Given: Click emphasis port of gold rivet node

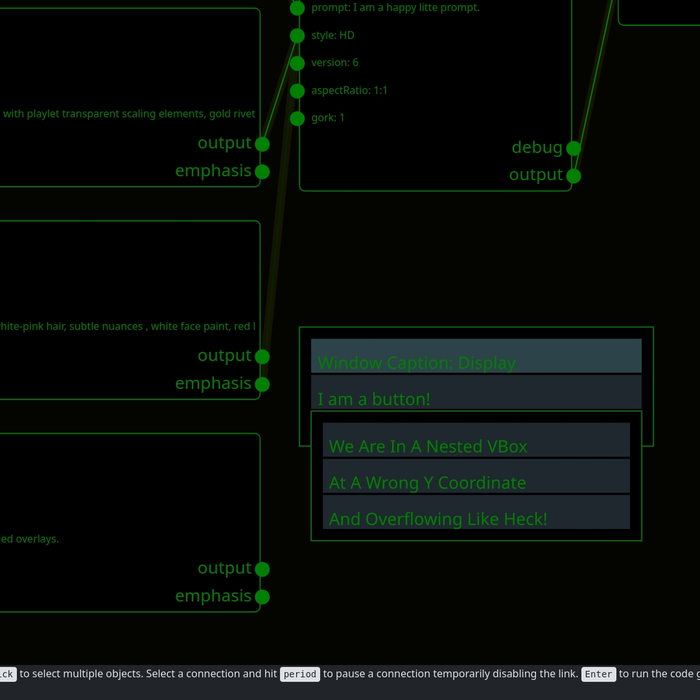Looking at the screenshot, I should [262, 172].
